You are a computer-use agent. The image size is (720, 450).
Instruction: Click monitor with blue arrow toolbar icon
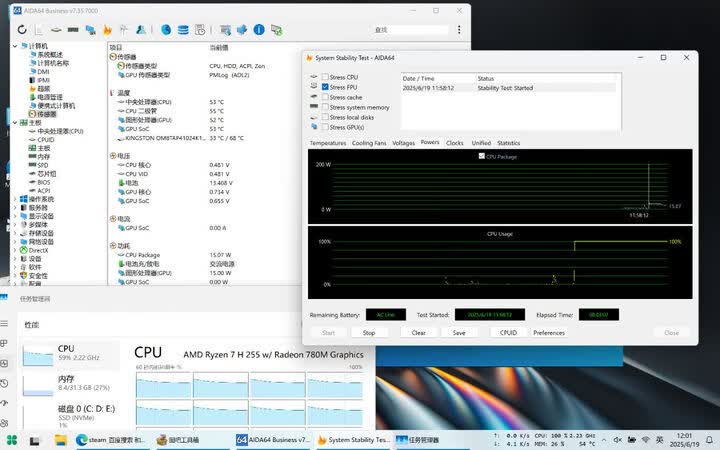(x=225, y=30)
